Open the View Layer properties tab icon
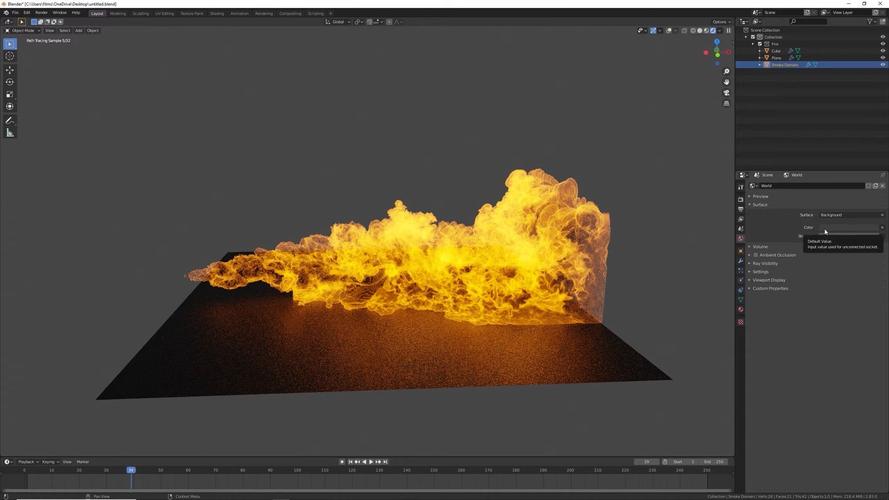 click(x=740, y=219)
